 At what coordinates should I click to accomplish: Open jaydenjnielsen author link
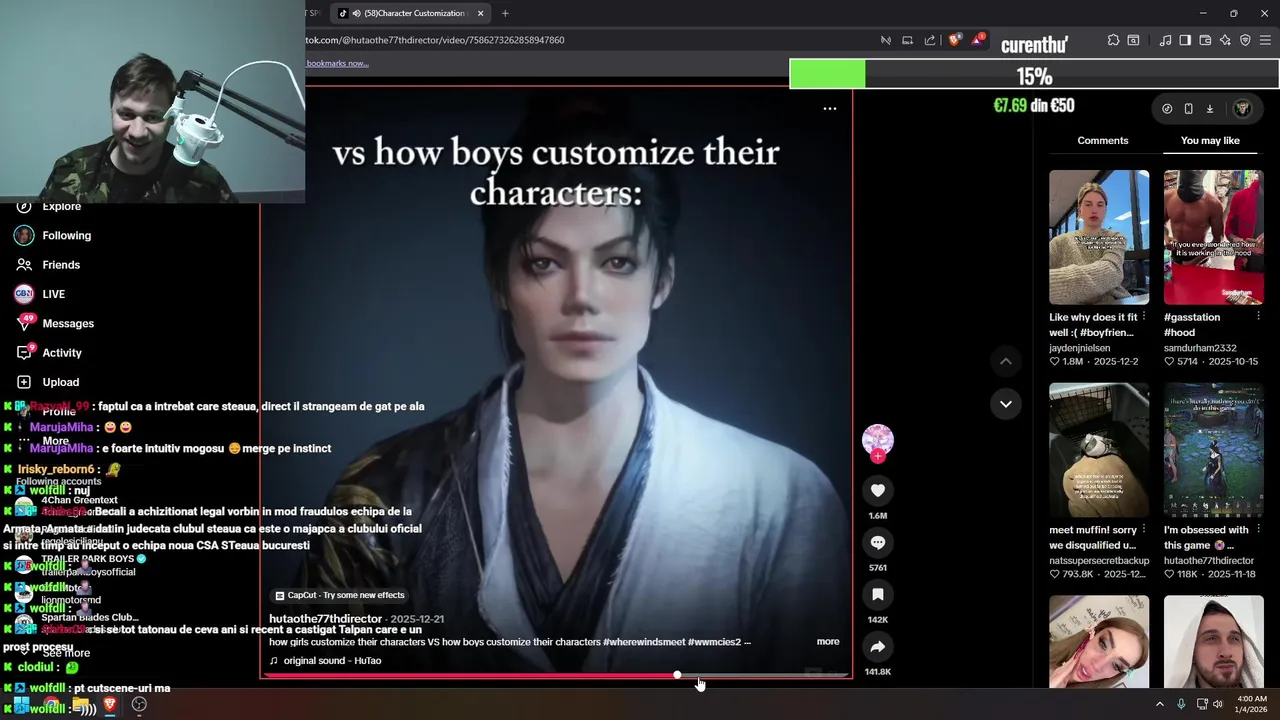1079,348
